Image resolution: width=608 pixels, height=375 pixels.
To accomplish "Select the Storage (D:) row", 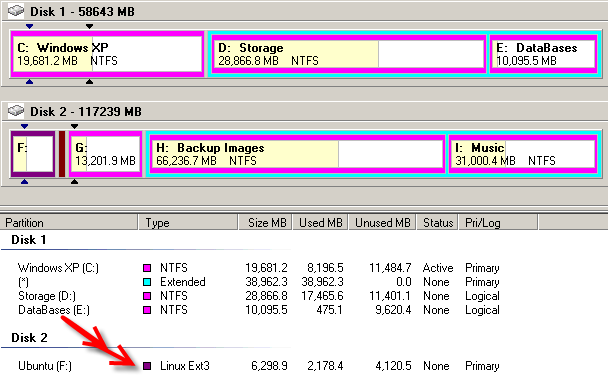I will (259, 296).
